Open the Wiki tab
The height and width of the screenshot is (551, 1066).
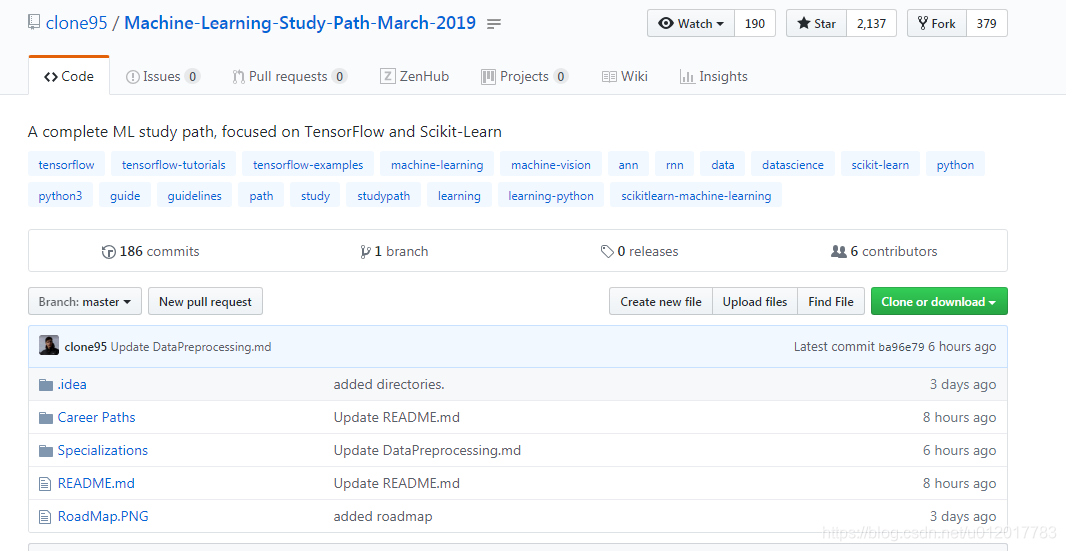[x=625, y=76]
